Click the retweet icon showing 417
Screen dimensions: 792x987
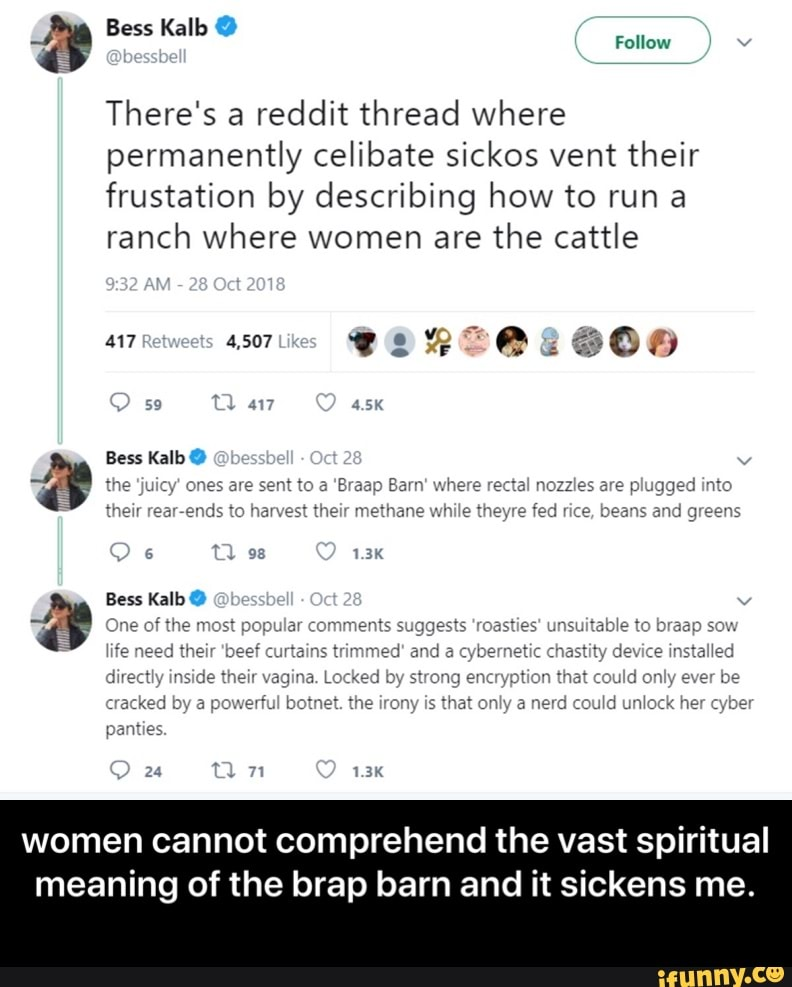(222, 403)
